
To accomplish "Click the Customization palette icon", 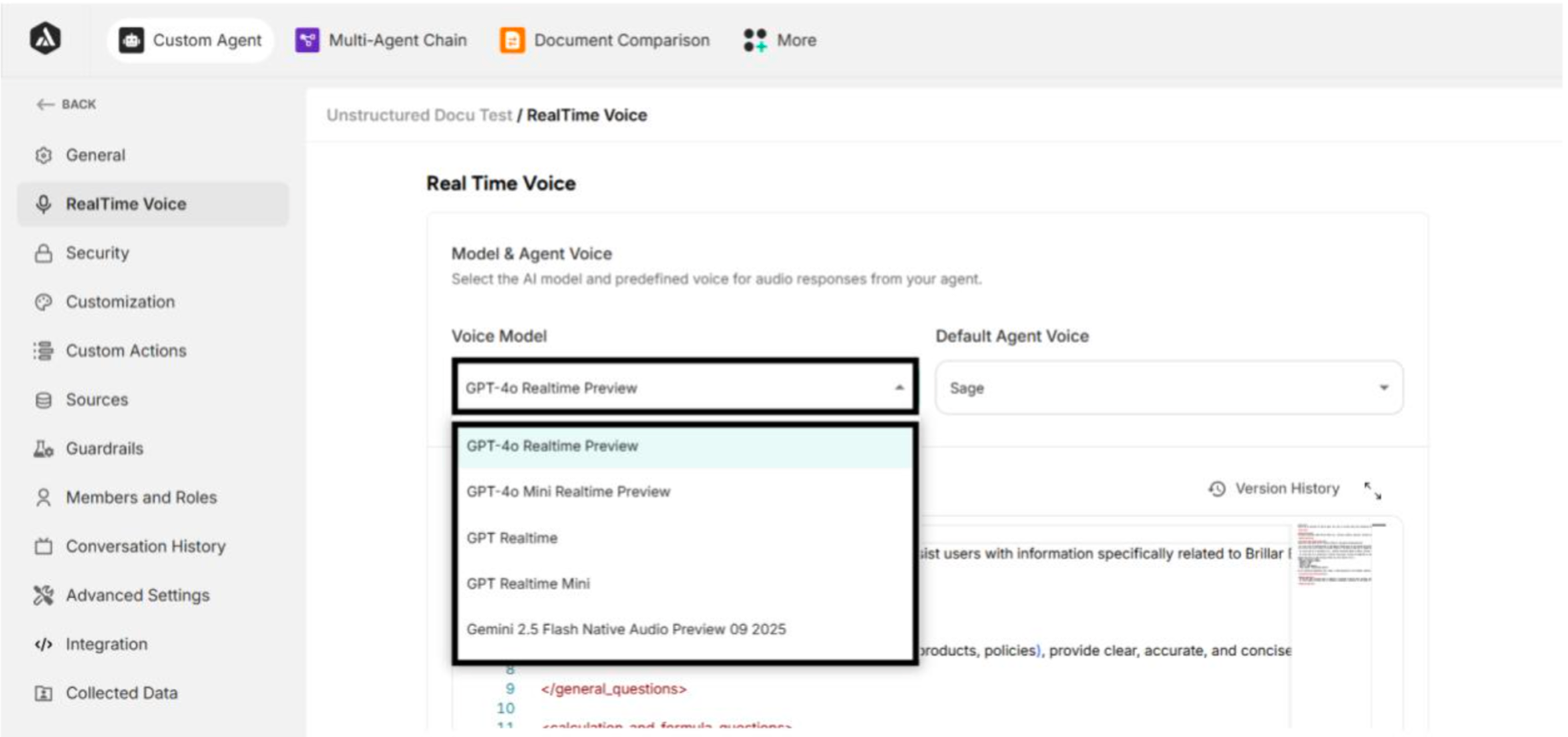I will pyautogui.click(x=43, y=302).
